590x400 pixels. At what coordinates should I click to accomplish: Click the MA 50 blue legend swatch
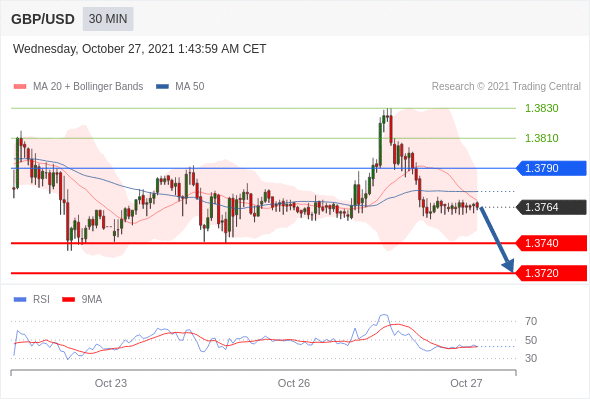pyautogui.click(x=162, y=87)
